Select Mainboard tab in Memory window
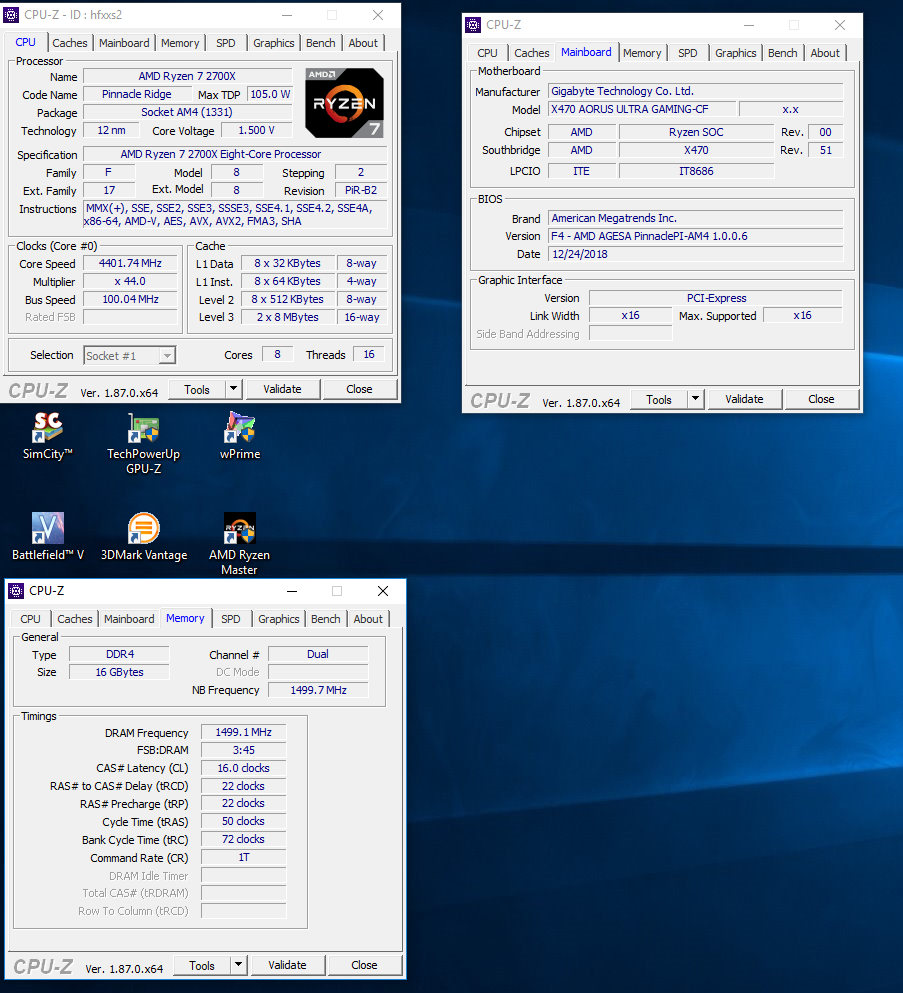The width and height of the screenshot is (903, 993). click(129, 619)
